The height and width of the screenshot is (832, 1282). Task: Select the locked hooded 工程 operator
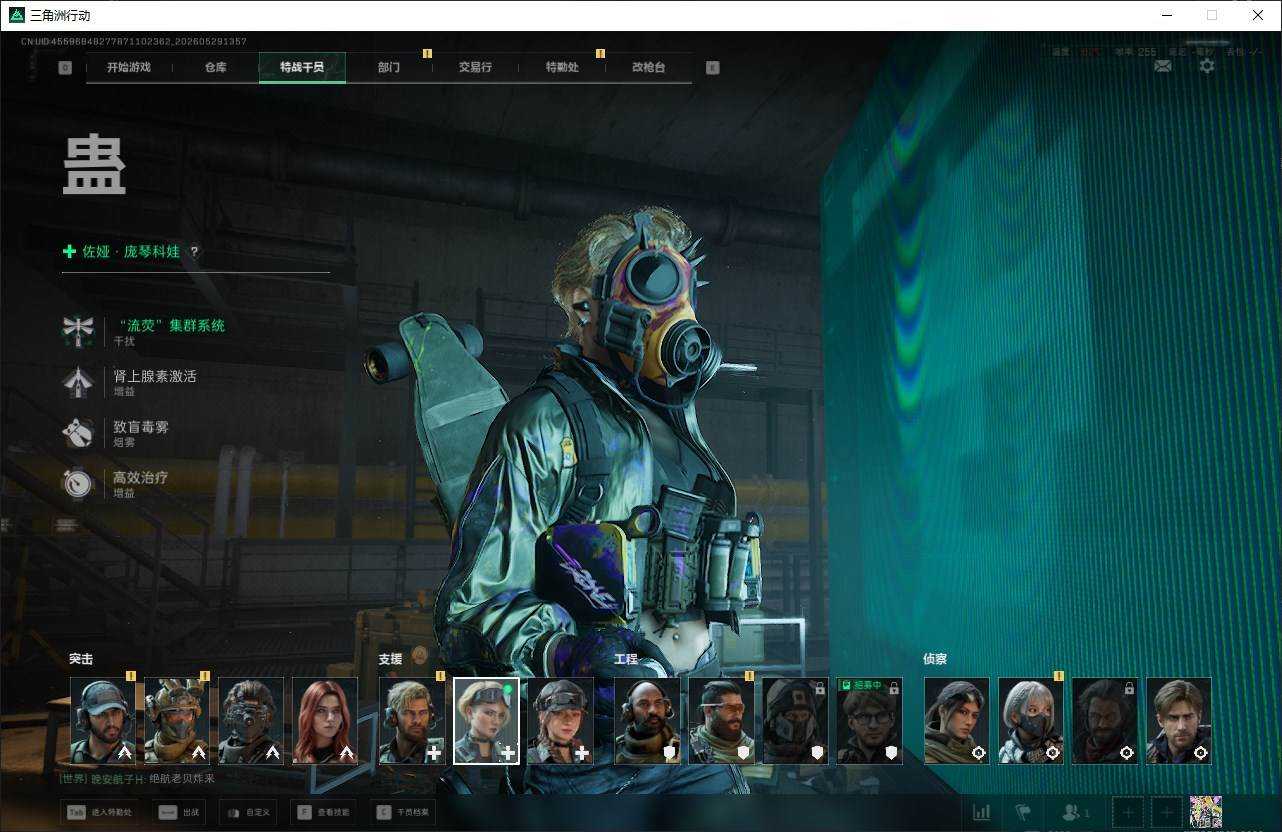click(795, 721)
